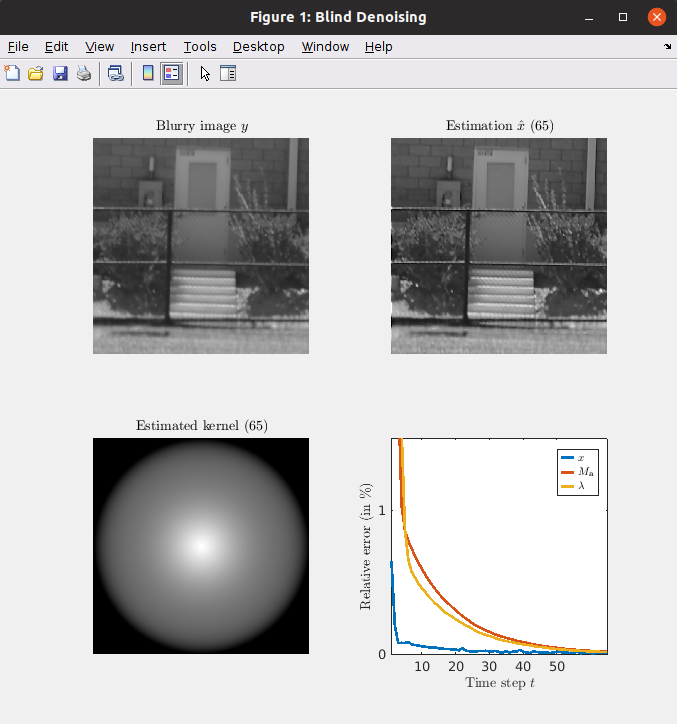Screen dimensions: 677x724
Task: Click the 'Time step t' axis label
Action: coord(500,682)
